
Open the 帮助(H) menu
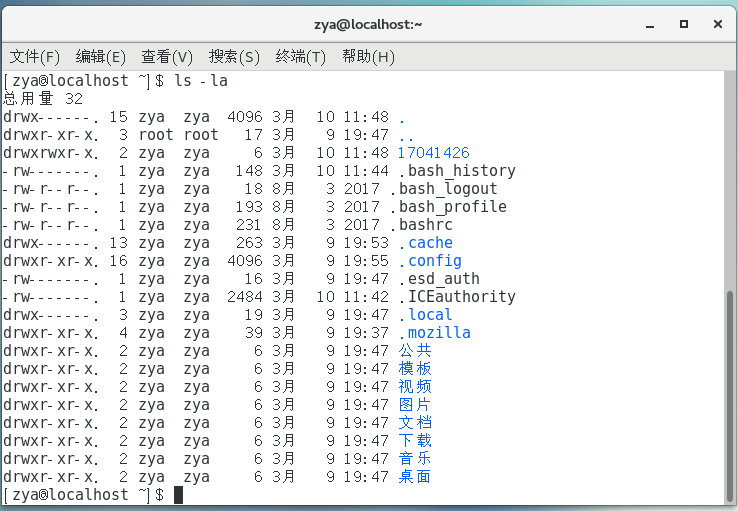tap(368, 57)
